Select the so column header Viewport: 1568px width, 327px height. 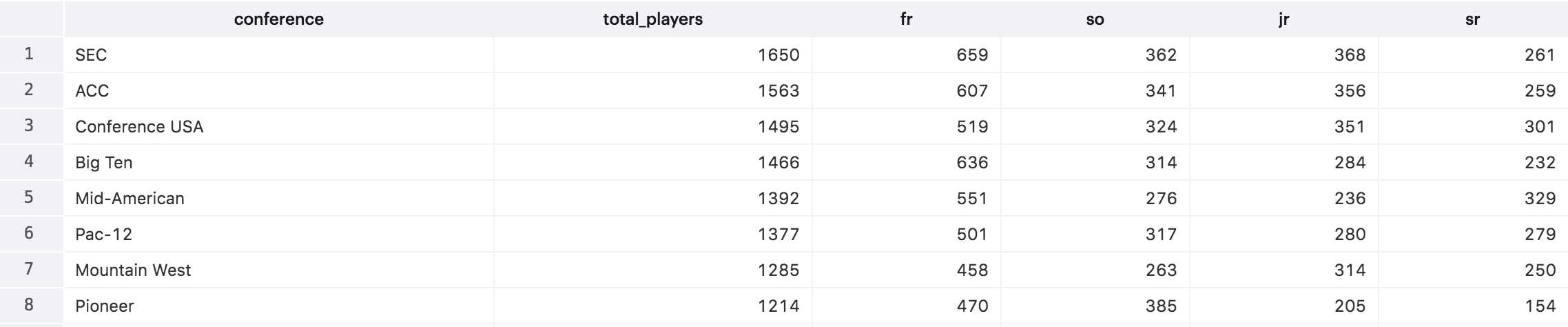tap(1095, 19)
